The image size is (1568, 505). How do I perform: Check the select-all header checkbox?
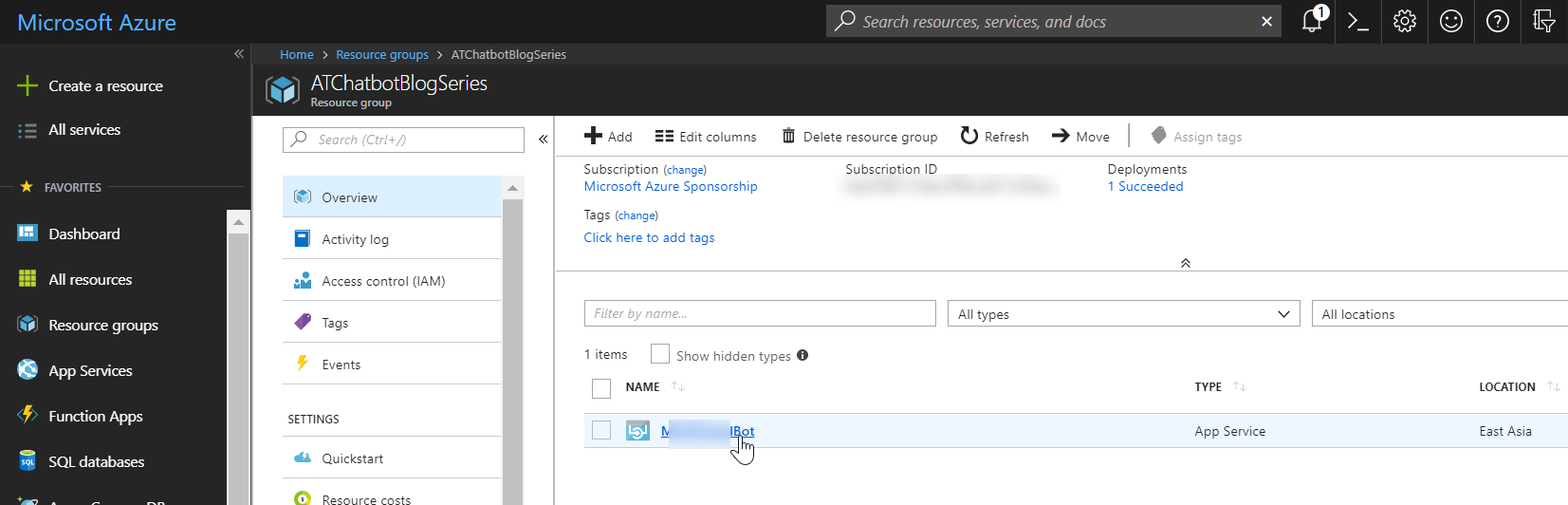click(x=601, y=388)
